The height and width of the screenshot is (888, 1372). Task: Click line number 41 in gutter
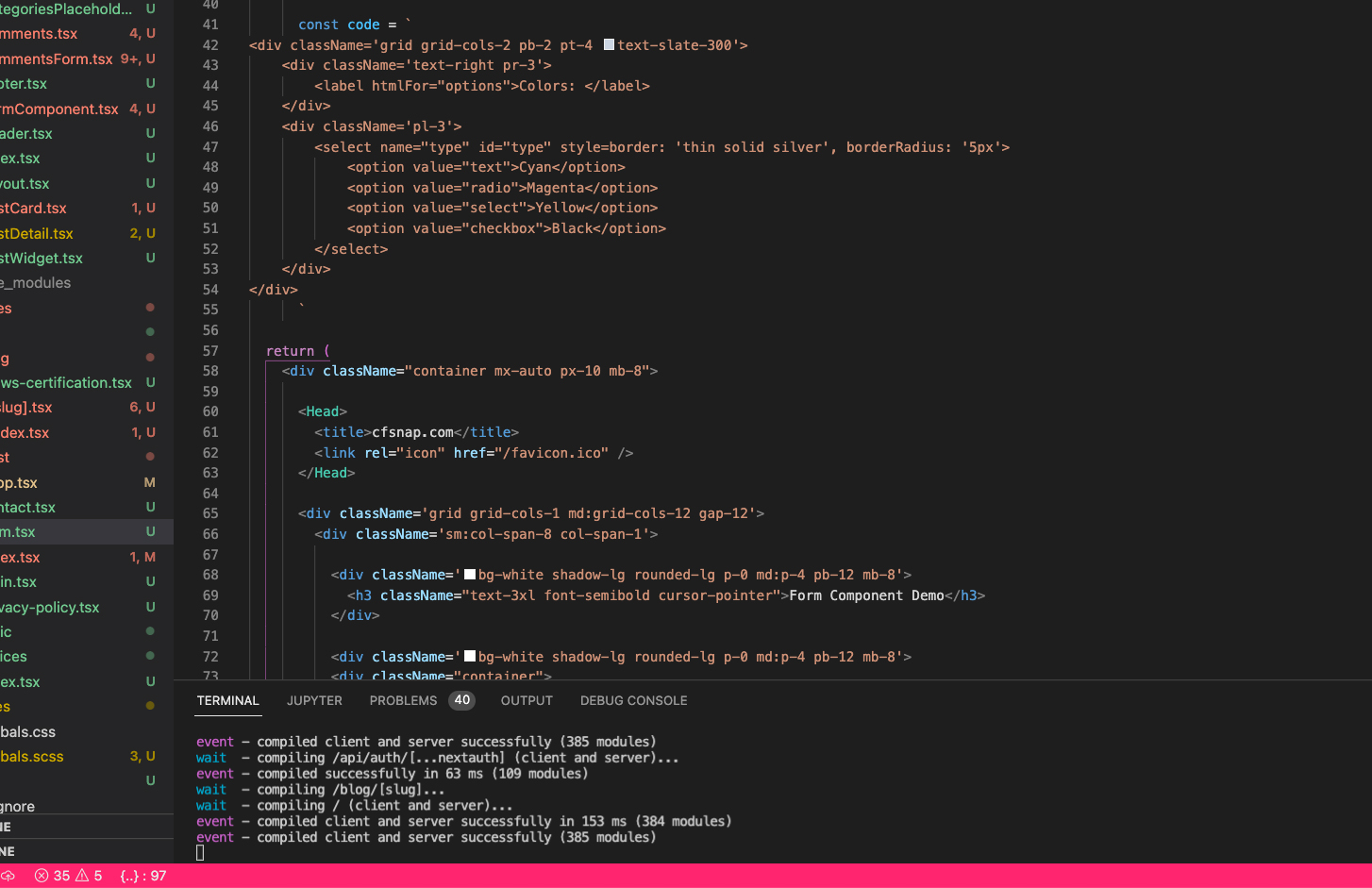coord(210,25)
